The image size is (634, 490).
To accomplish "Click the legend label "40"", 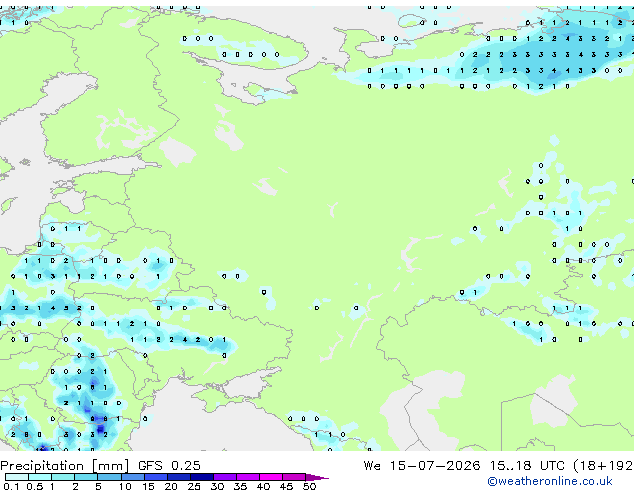I will tap(263, 486).
